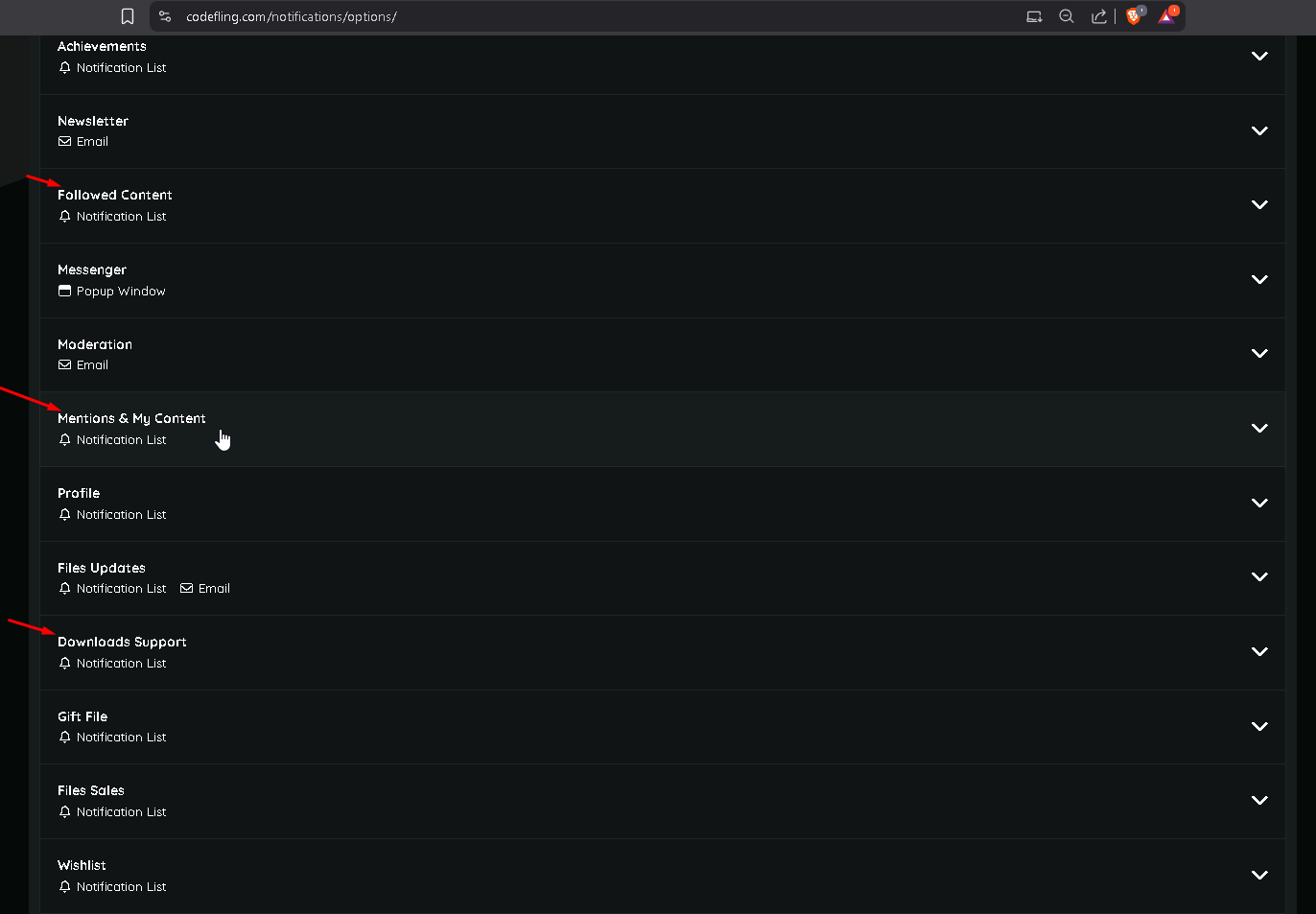Click the Gift File section title
The width and height of the screenshot is (1316, 914).
point(82,716)
